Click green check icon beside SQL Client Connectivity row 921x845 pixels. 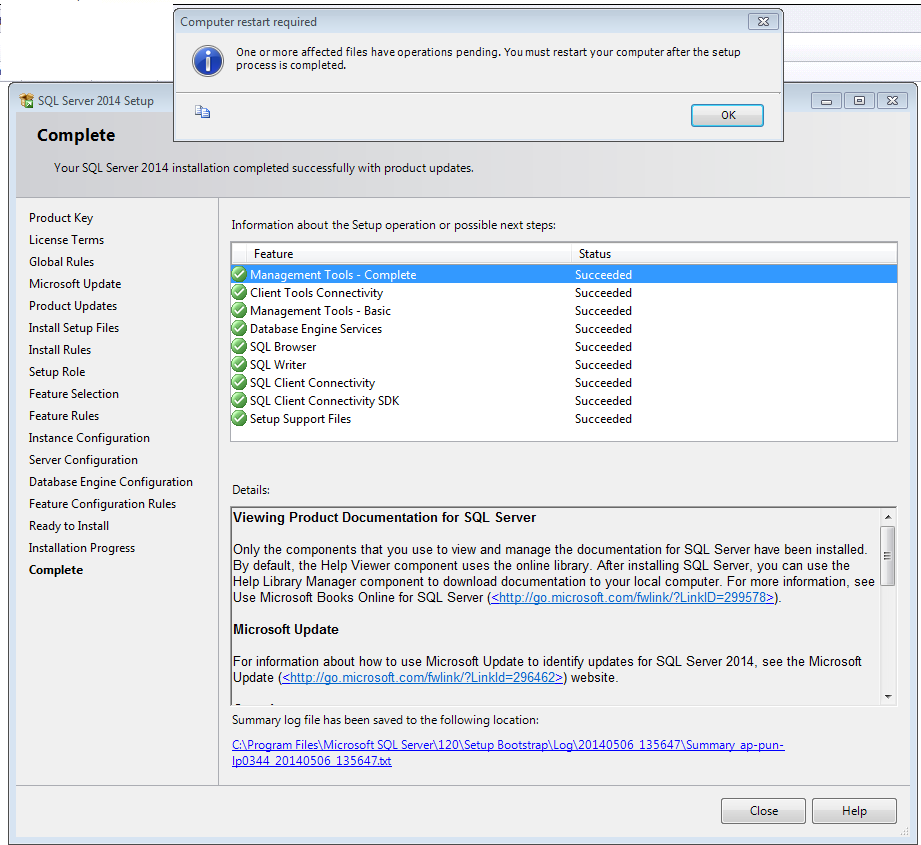point(238,382)
